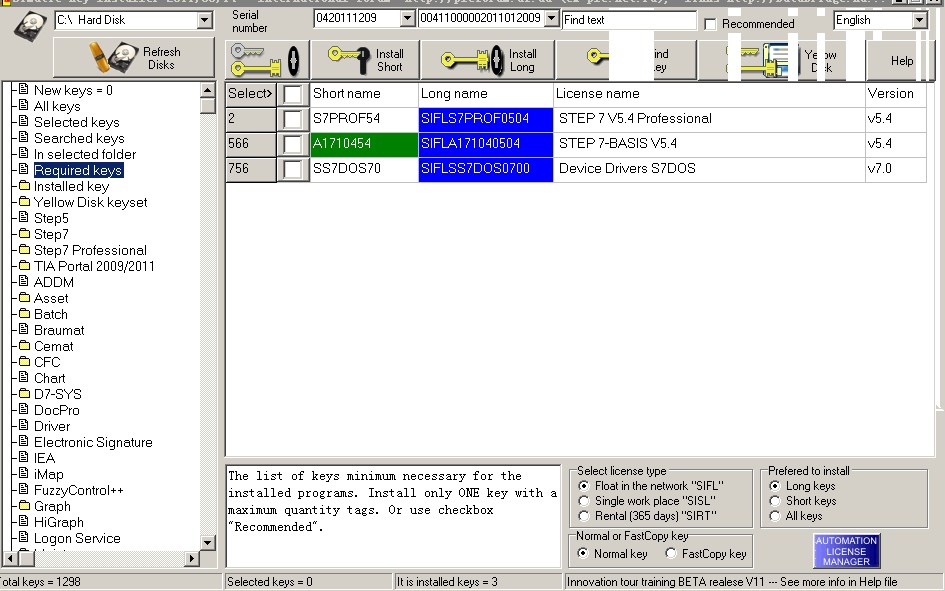The height and width of the screenshot is (591, 945).
Task: Expand the English language dropdown
Action: tap(919, 20)
